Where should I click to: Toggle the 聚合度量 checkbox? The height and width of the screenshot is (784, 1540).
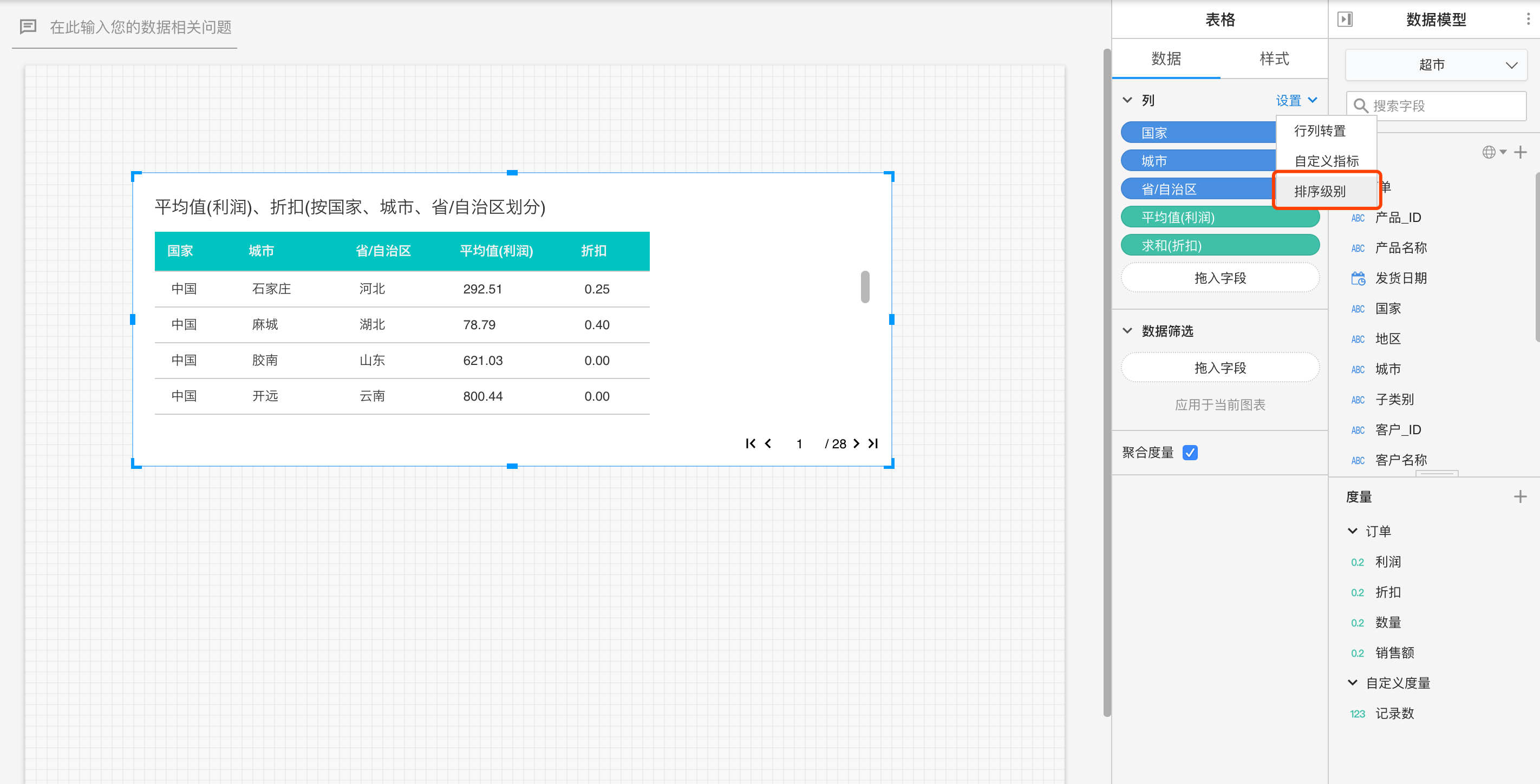[1190, 453]
